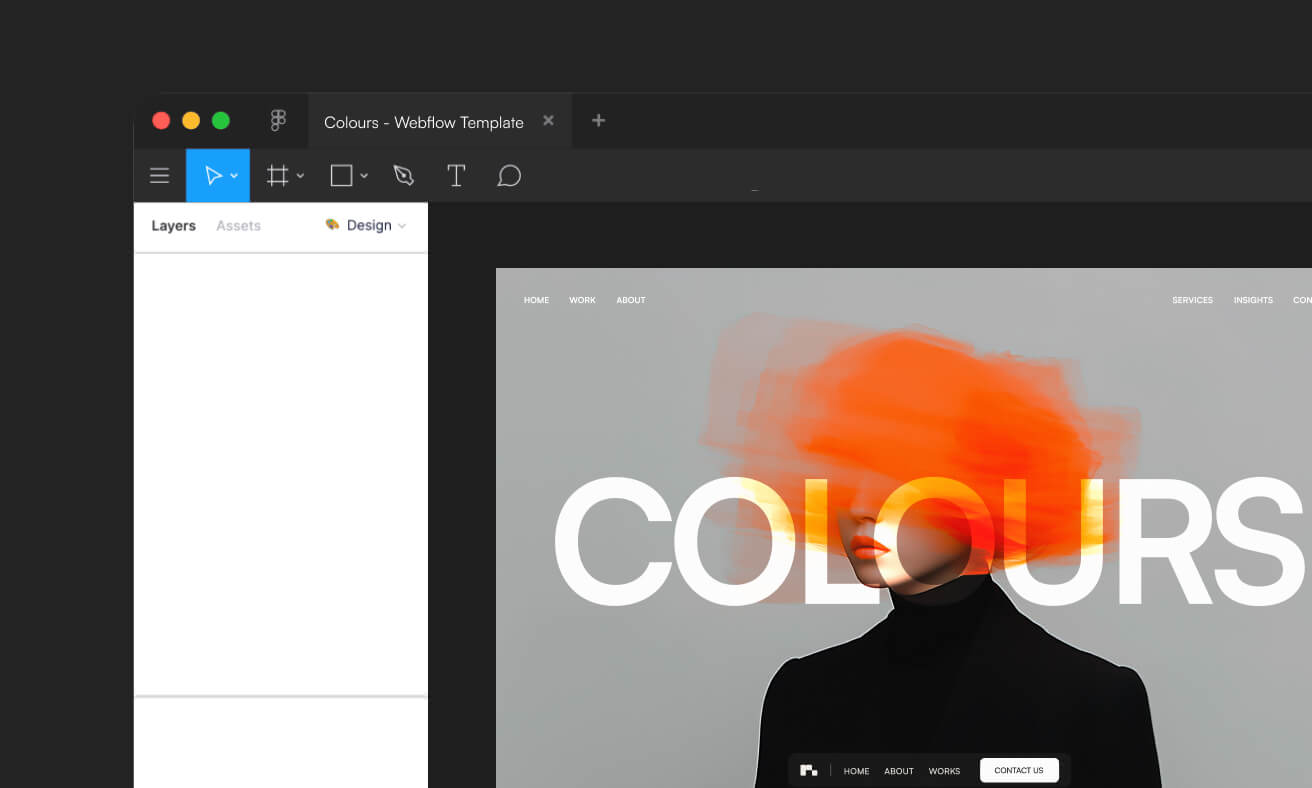Open the hamburger main menu
The width and height of the screenshot is (1312, 788).
tap(159, 176)
